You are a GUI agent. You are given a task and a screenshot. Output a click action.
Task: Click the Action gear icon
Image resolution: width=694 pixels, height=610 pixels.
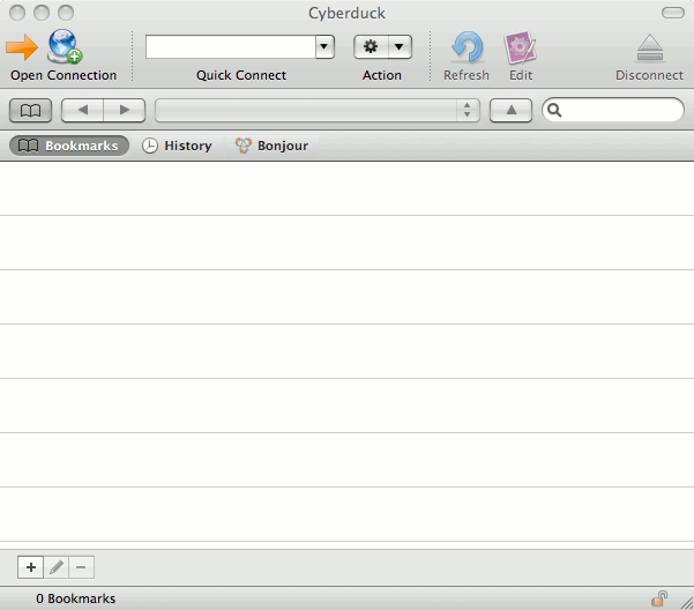(371, 47)
